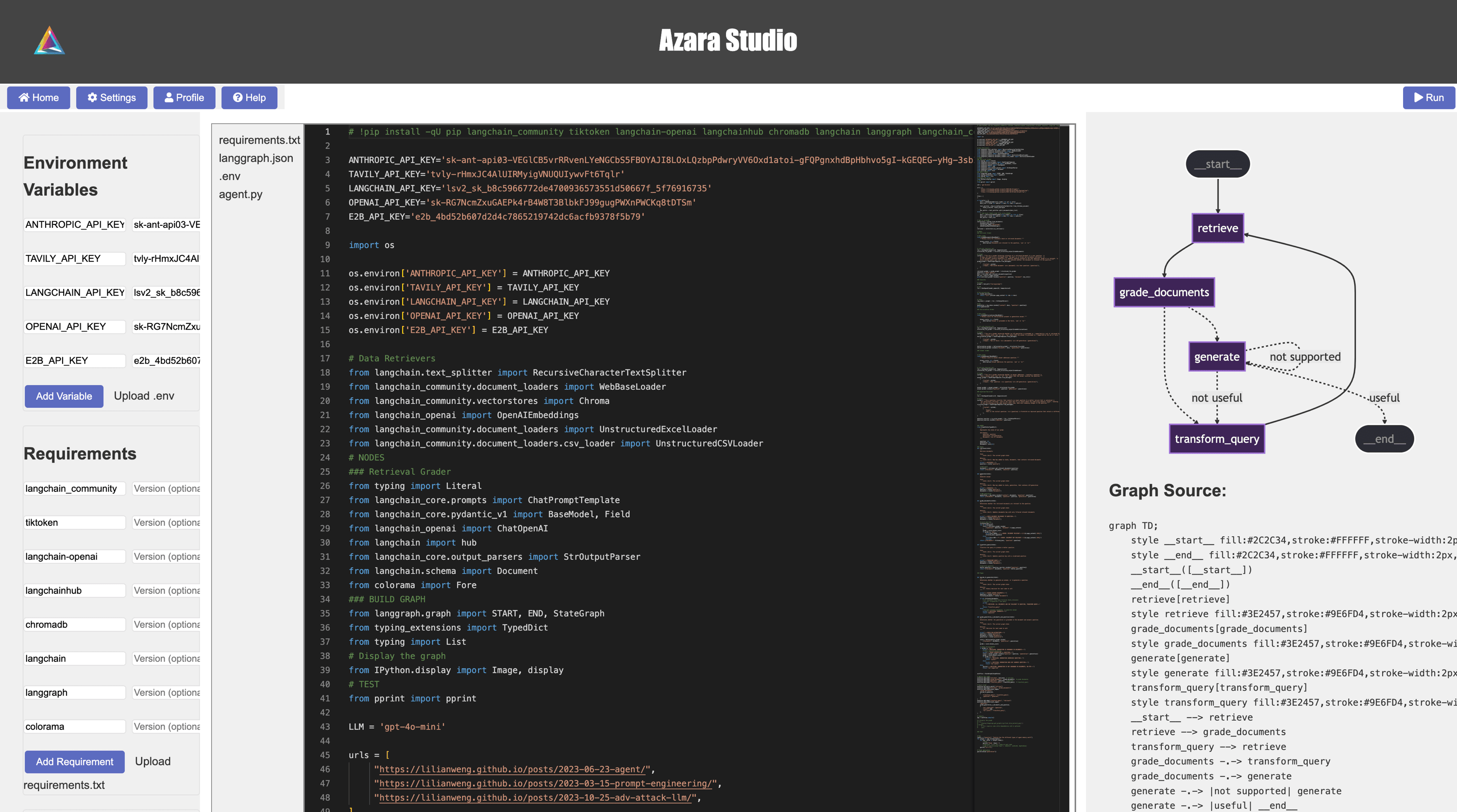Click the Profile user icon
Screen dimensions: 1457x812
tap(169, 97)
